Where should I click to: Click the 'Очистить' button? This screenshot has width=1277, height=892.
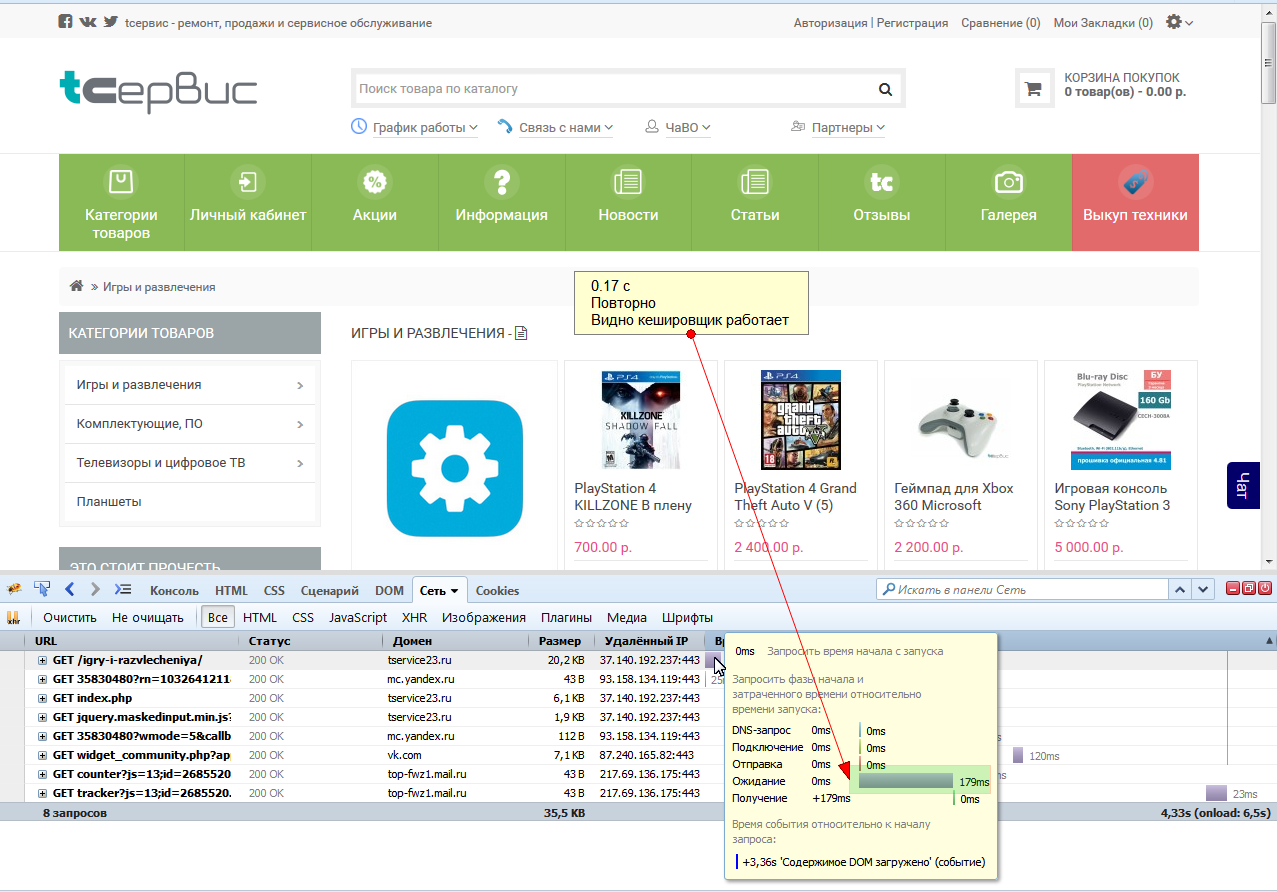click(x=69, y=617)
